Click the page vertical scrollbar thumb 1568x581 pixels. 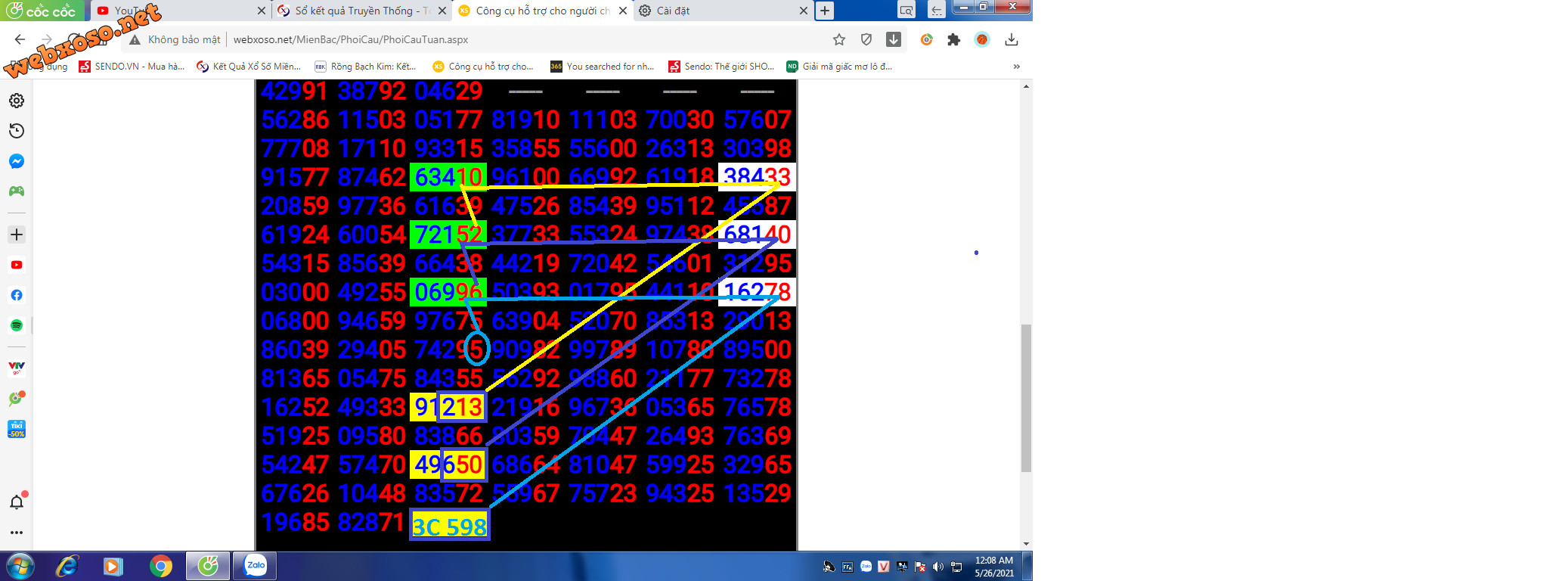click(x=1026, y=398)
